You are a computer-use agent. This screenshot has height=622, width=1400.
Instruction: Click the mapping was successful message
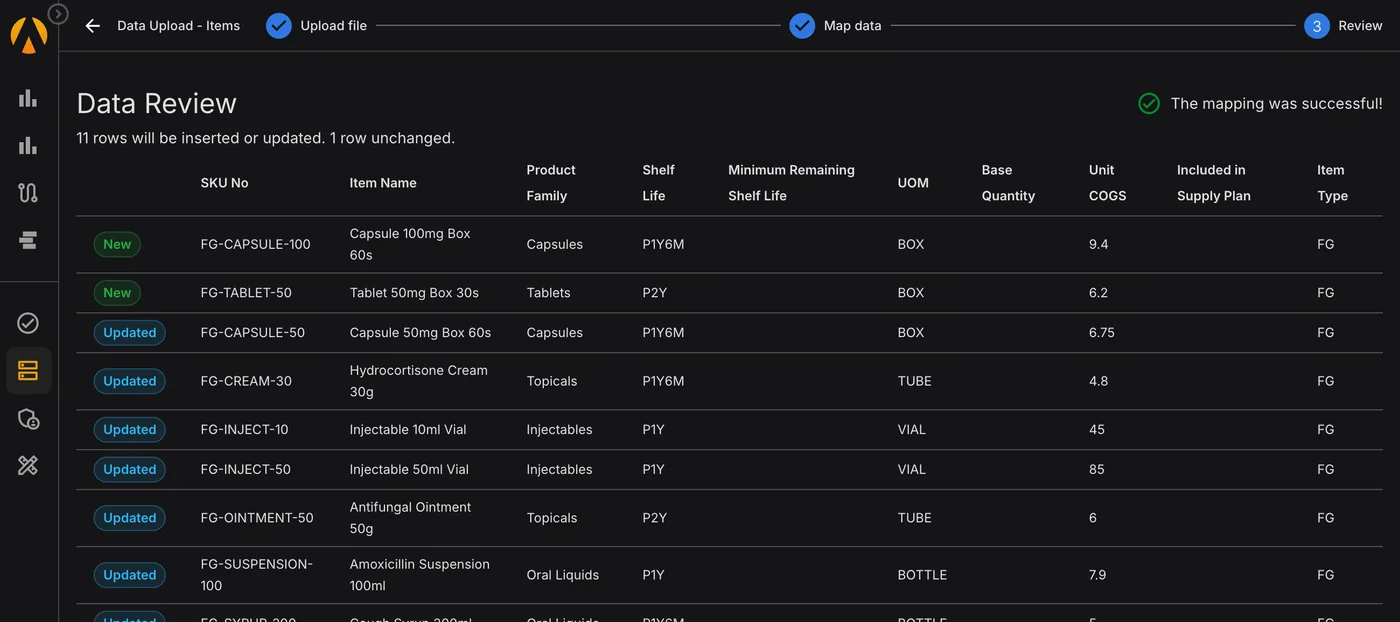tap(1277, 104)
